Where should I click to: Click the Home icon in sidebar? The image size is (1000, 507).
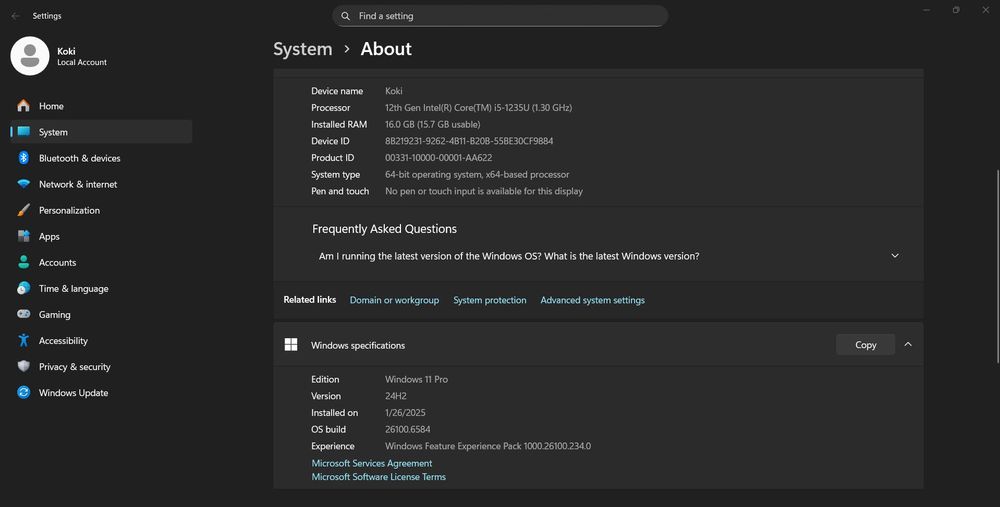click(x=23, y=106)
